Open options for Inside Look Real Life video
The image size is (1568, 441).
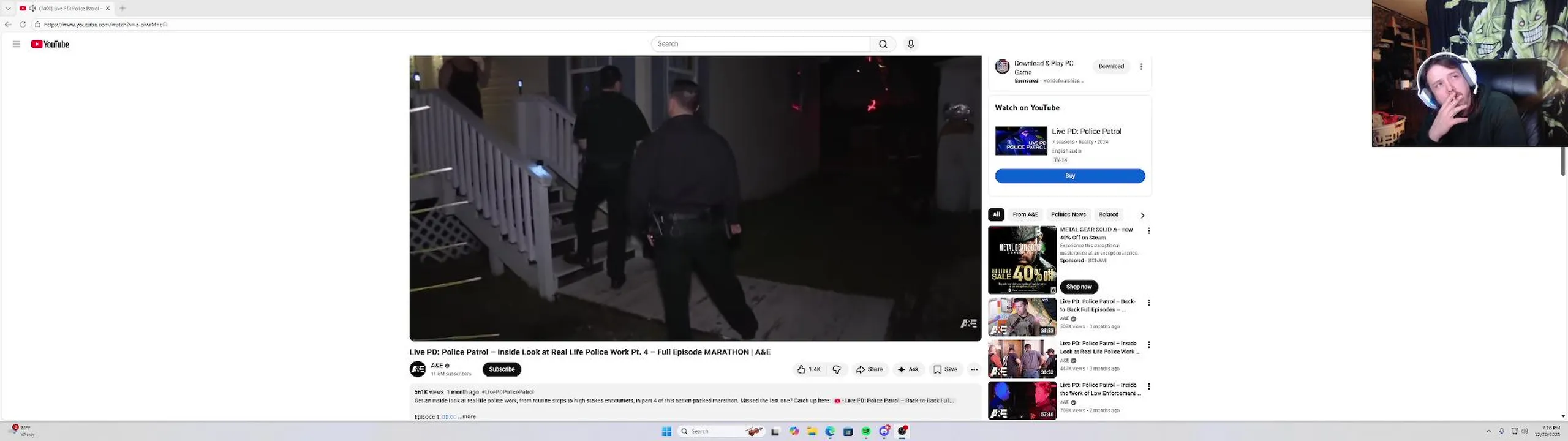click(1149, 345)
